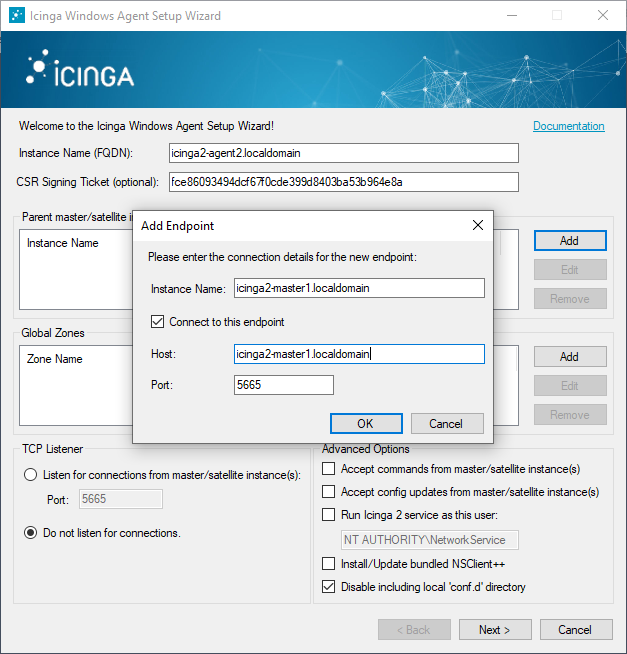Click the endpoint Port field with 5665
This screenshot has width=627, height=654.
point(284,385)
